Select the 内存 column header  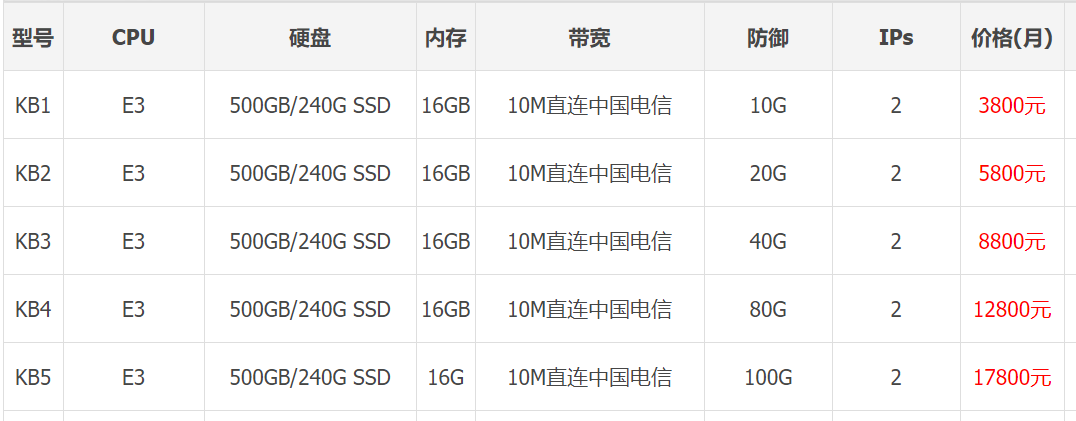point(446,38)
